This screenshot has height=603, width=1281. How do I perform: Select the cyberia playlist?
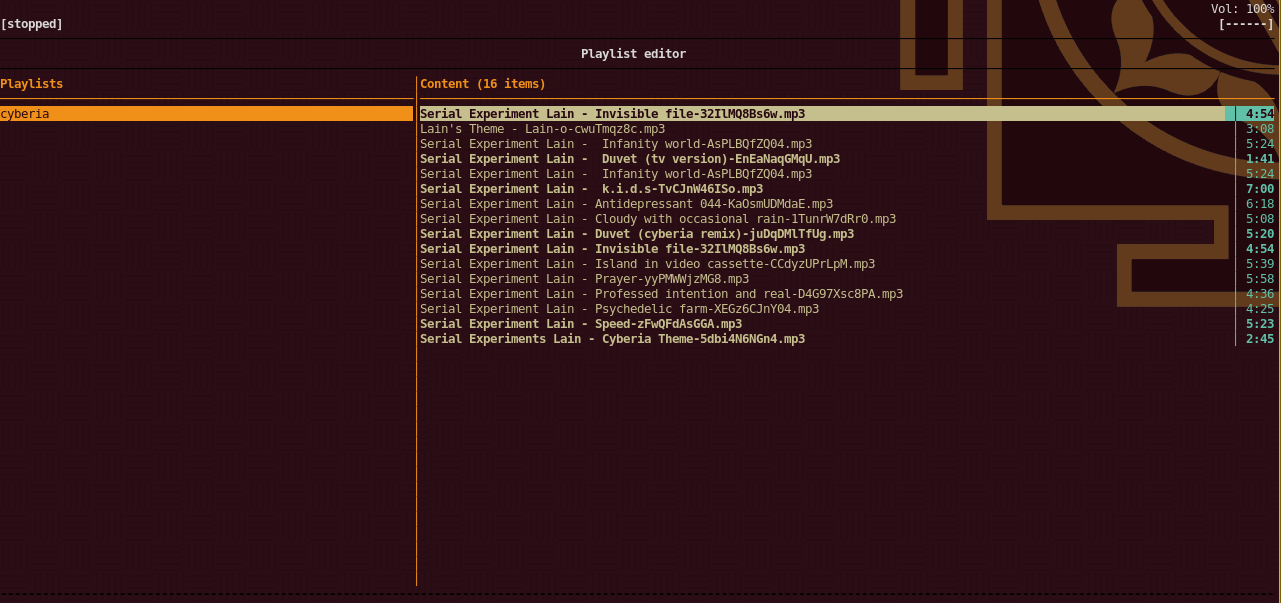(x=206, y=114)
